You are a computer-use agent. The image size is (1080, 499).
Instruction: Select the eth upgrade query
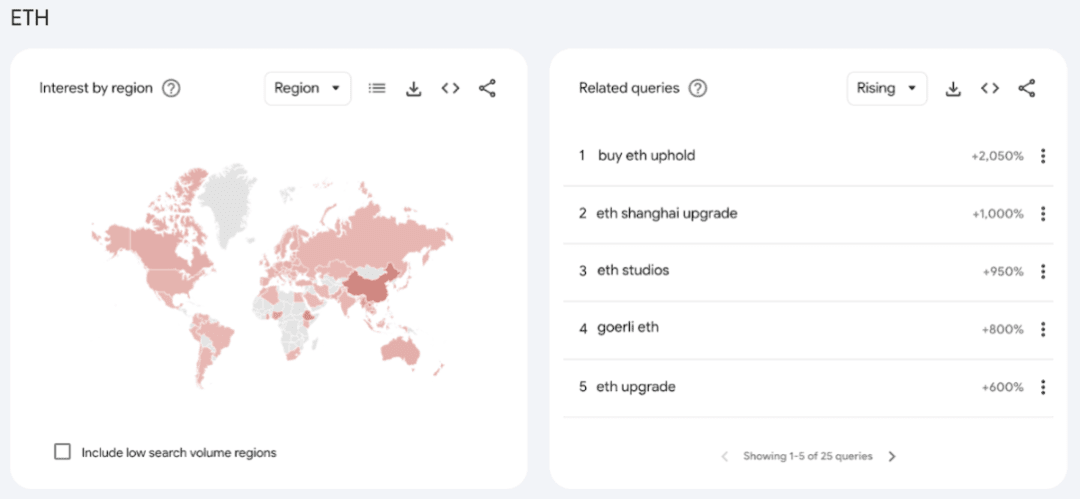pos(635,387)
